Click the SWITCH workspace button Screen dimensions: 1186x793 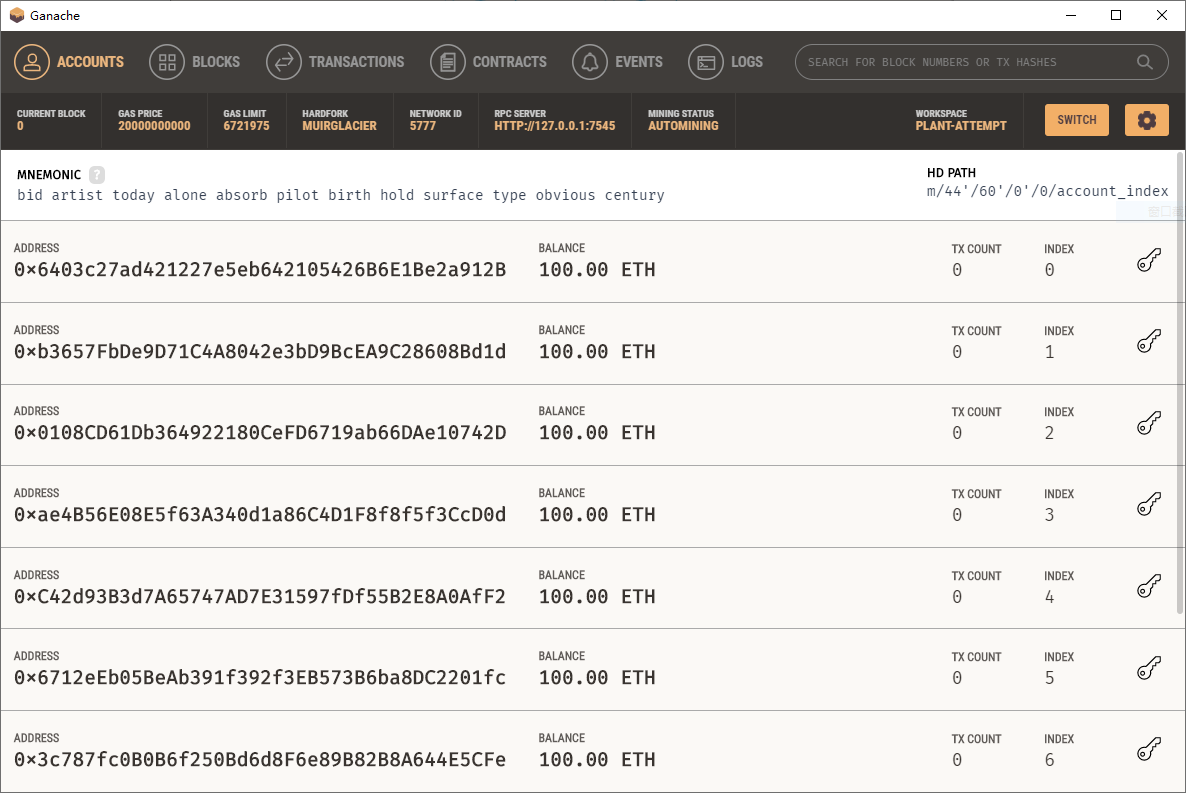click(x=1076, y=120)
